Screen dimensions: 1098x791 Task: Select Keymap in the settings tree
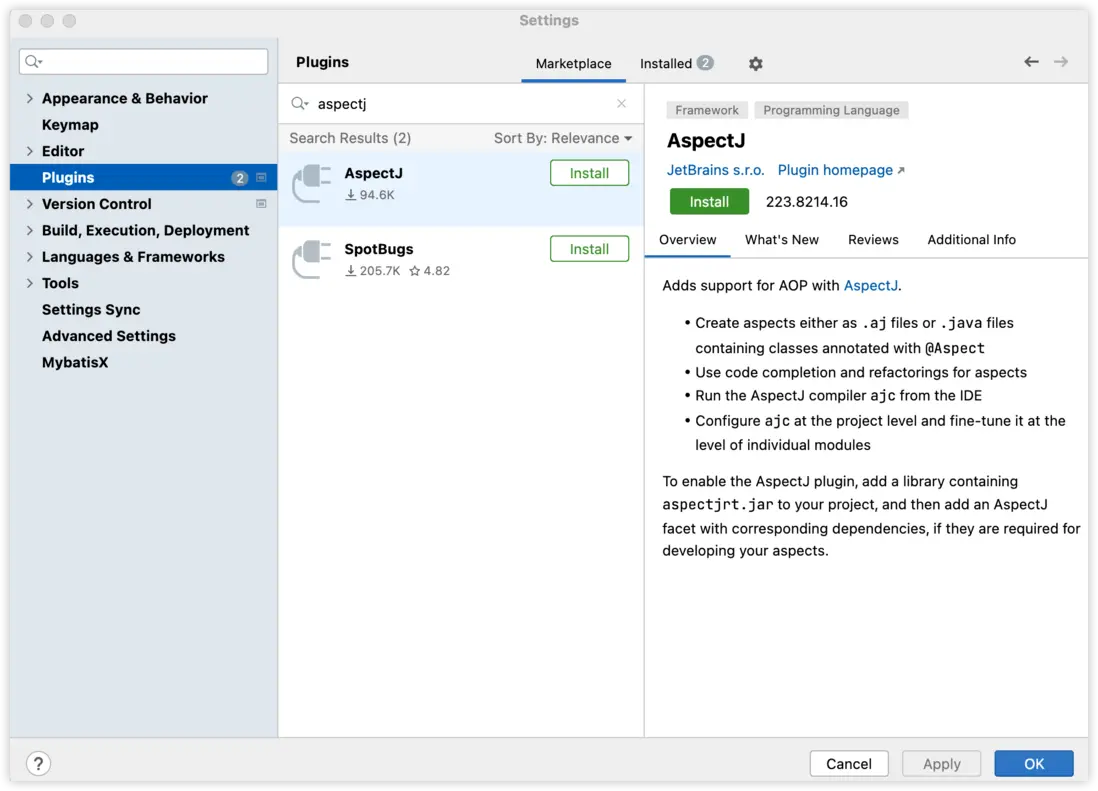coord(70,125)
